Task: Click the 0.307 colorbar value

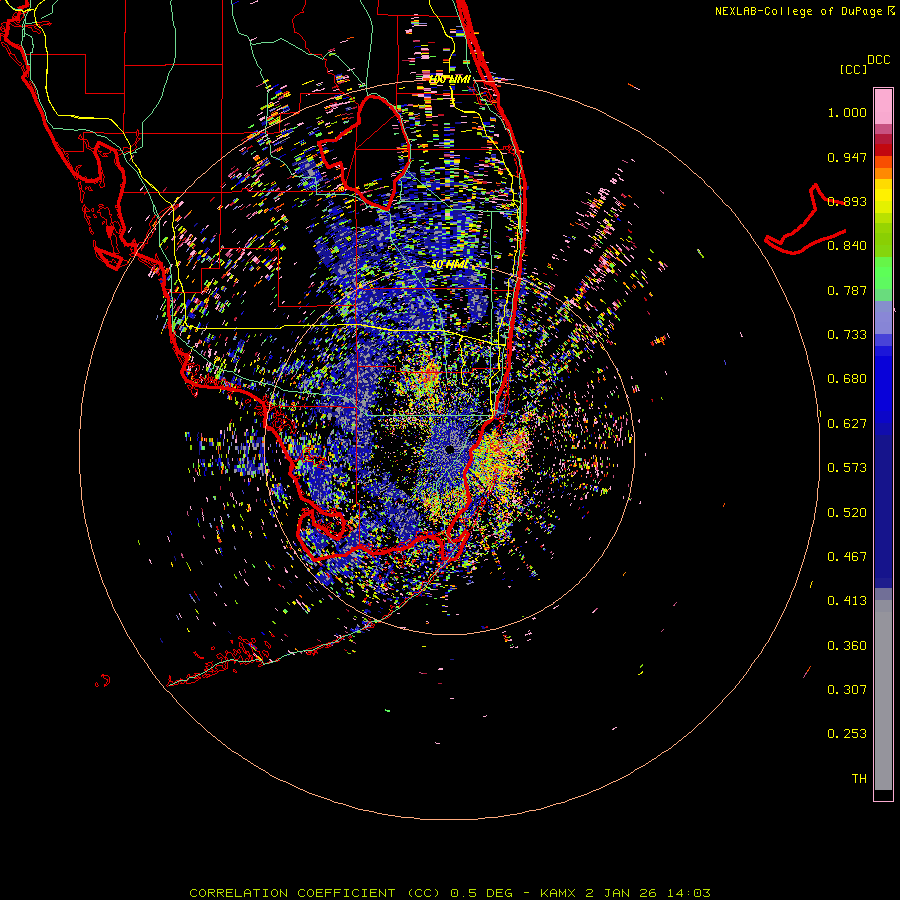Action: coord(847,690)
